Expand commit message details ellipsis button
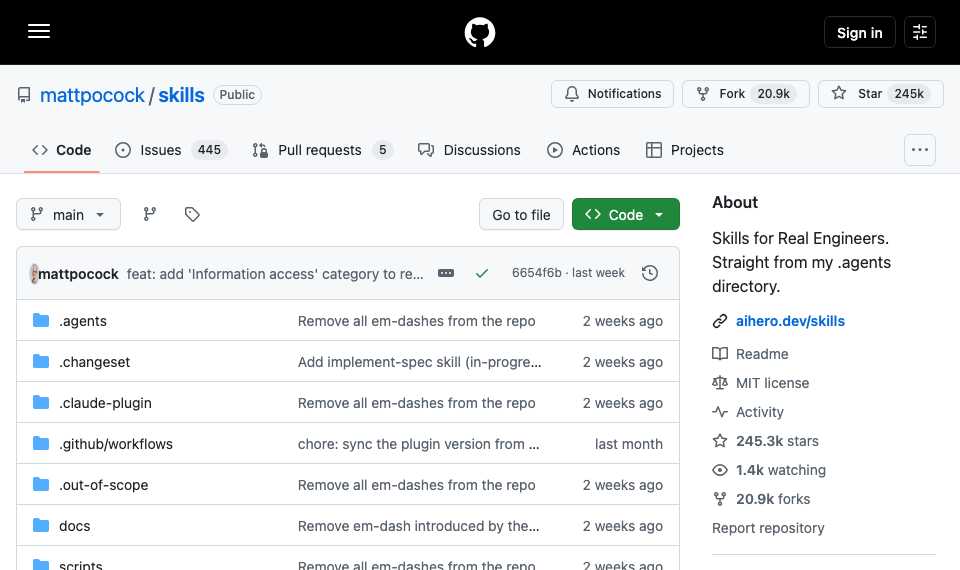 (446, 273)
